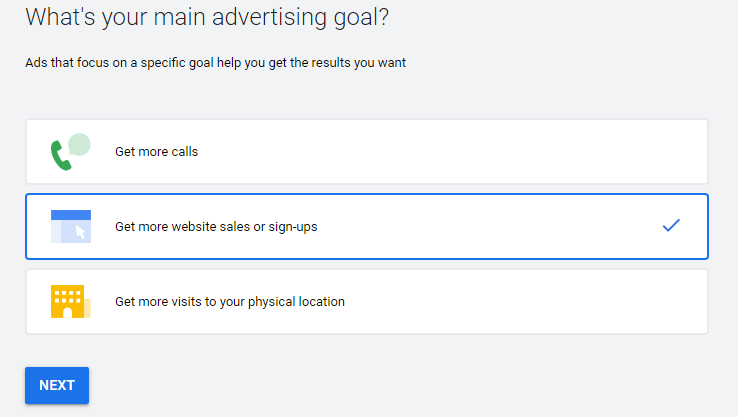Click the subtitle about specific goal ads
Screen dimensions: 738x417
pyautogui.click(x=215, y=63)
